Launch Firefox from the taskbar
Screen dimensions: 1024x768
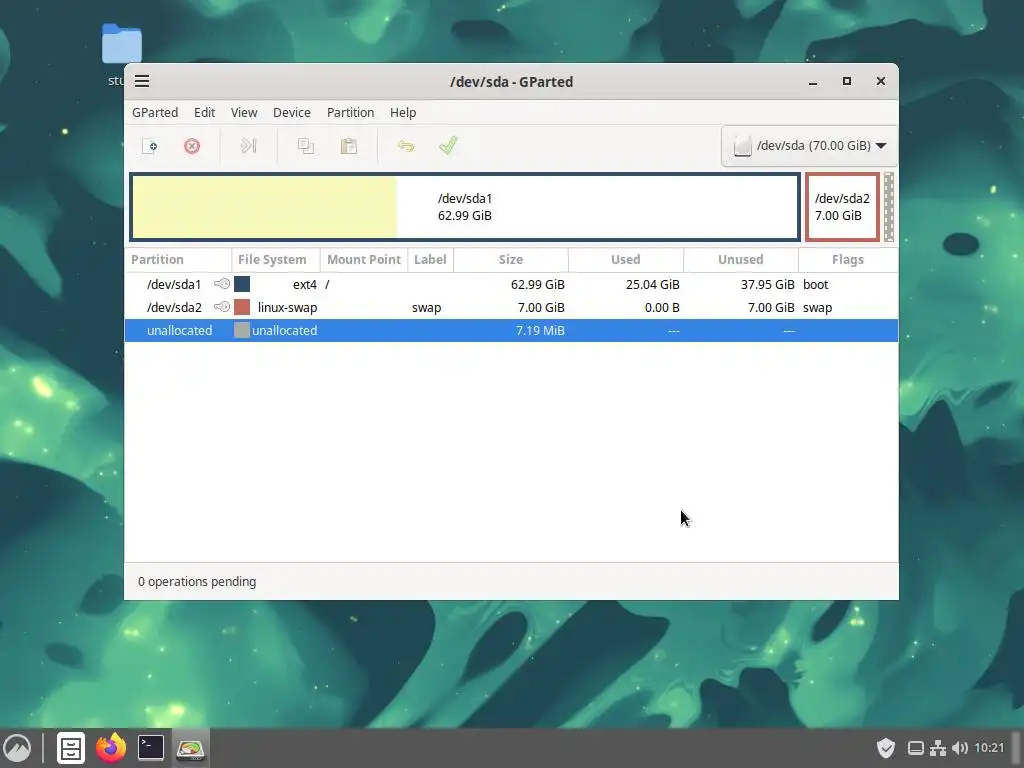[x=111, y=748]
